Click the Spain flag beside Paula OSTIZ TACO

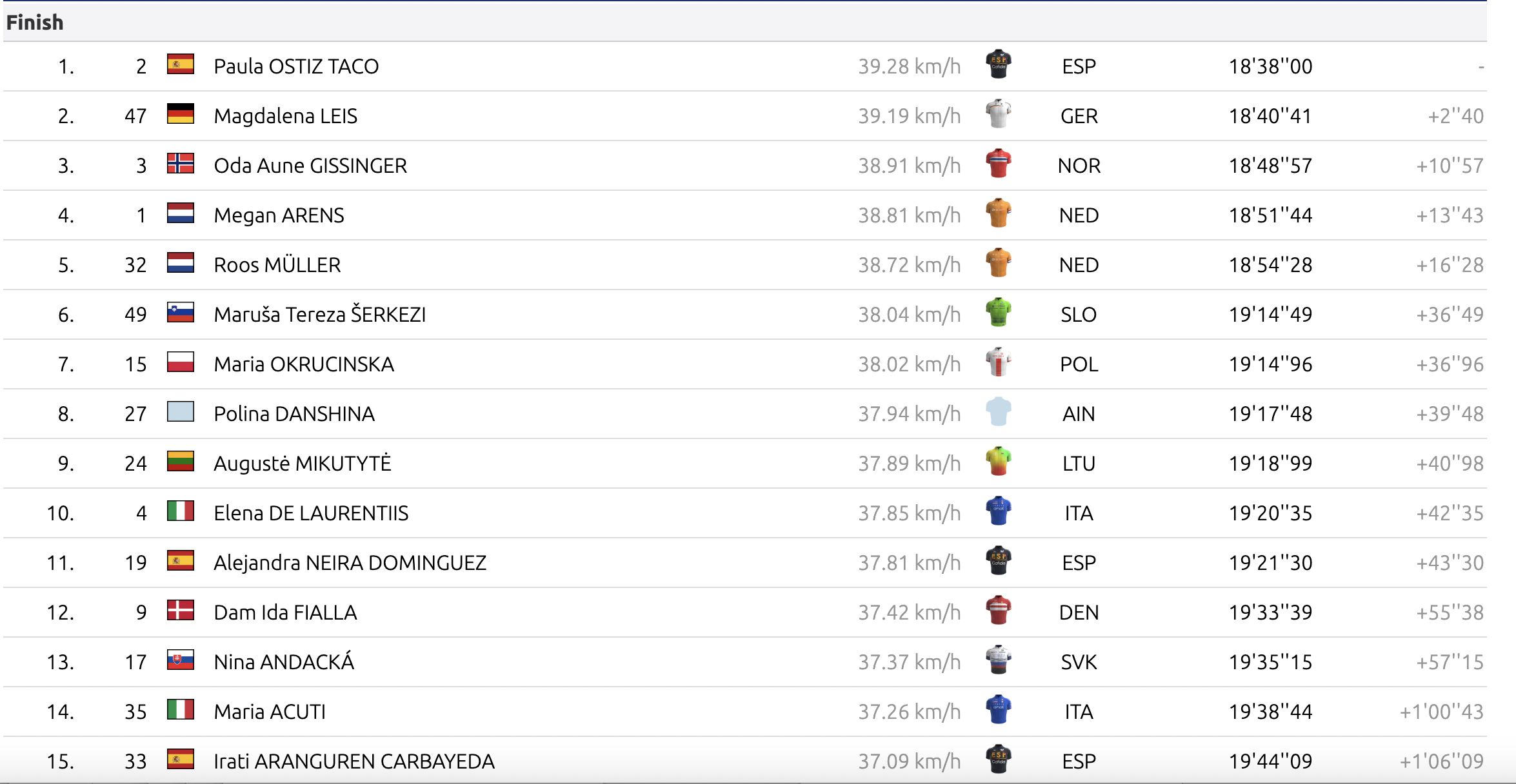point(180,64)
